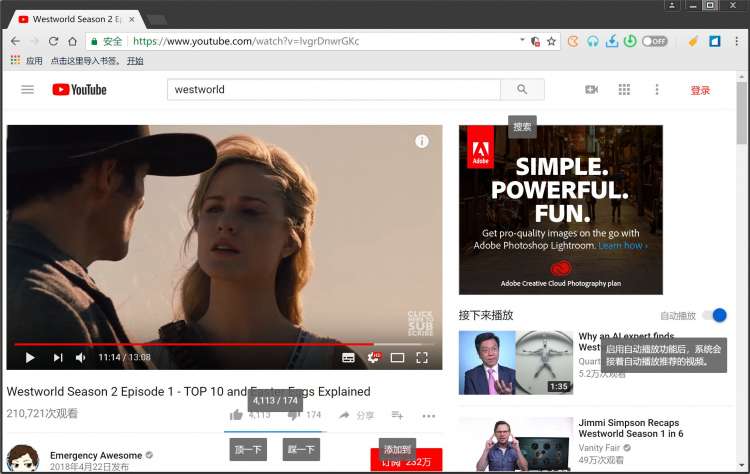Open the upload video camera icon

tap(592, 89)
